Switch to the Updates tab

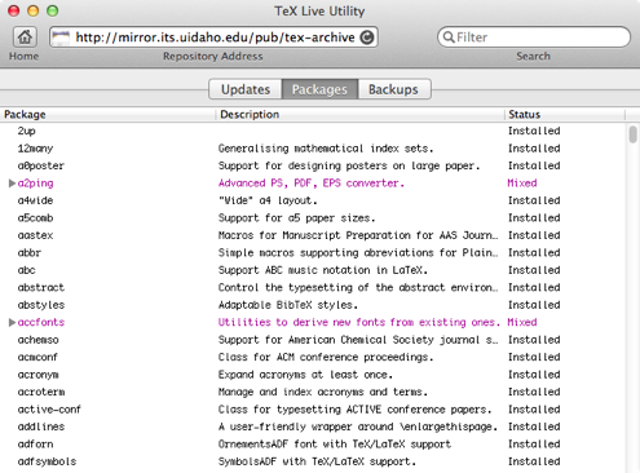click(245, 89)
